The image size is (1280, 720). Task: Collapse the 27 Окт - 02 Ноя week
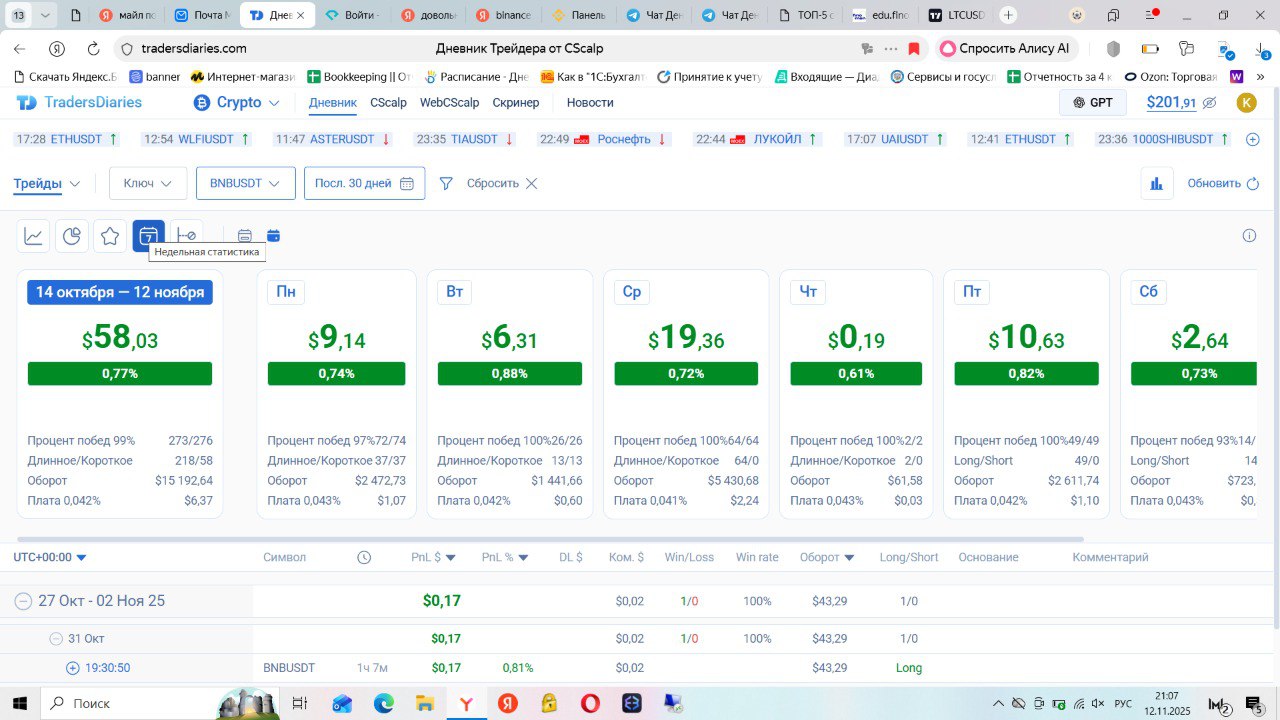[x=22, y=601]
